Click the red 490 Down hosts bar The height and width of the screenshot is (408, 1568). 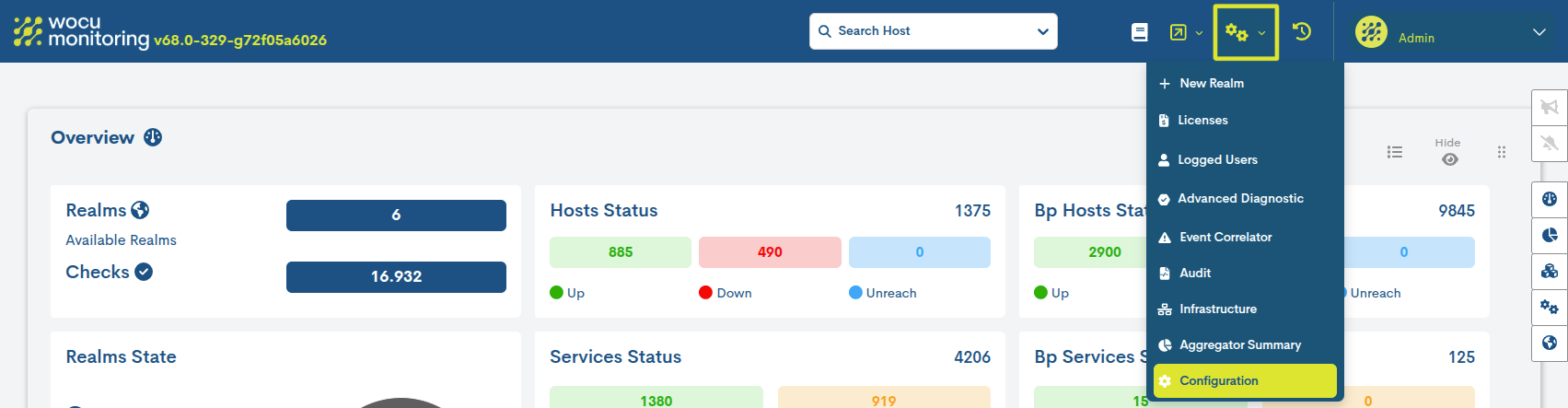point(770,251)
